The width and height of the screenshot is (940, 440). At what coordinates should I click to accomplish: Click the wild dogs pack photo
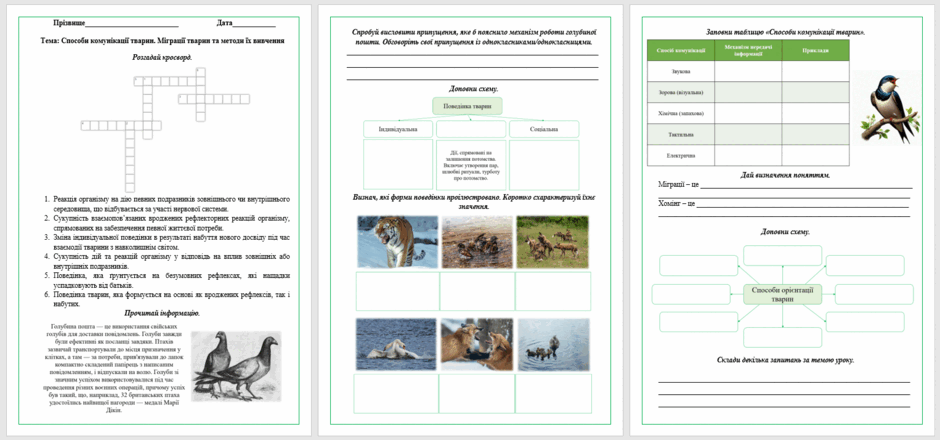coord(553,242)
